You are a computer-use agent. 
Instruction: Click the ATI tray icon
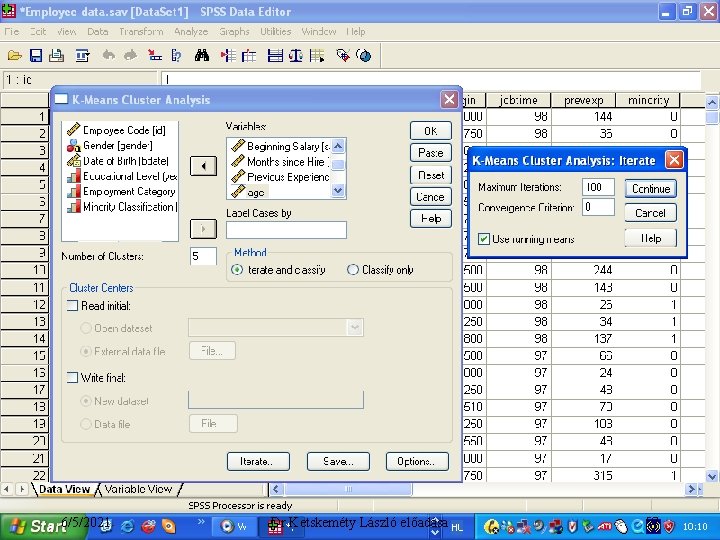[604, 526]
